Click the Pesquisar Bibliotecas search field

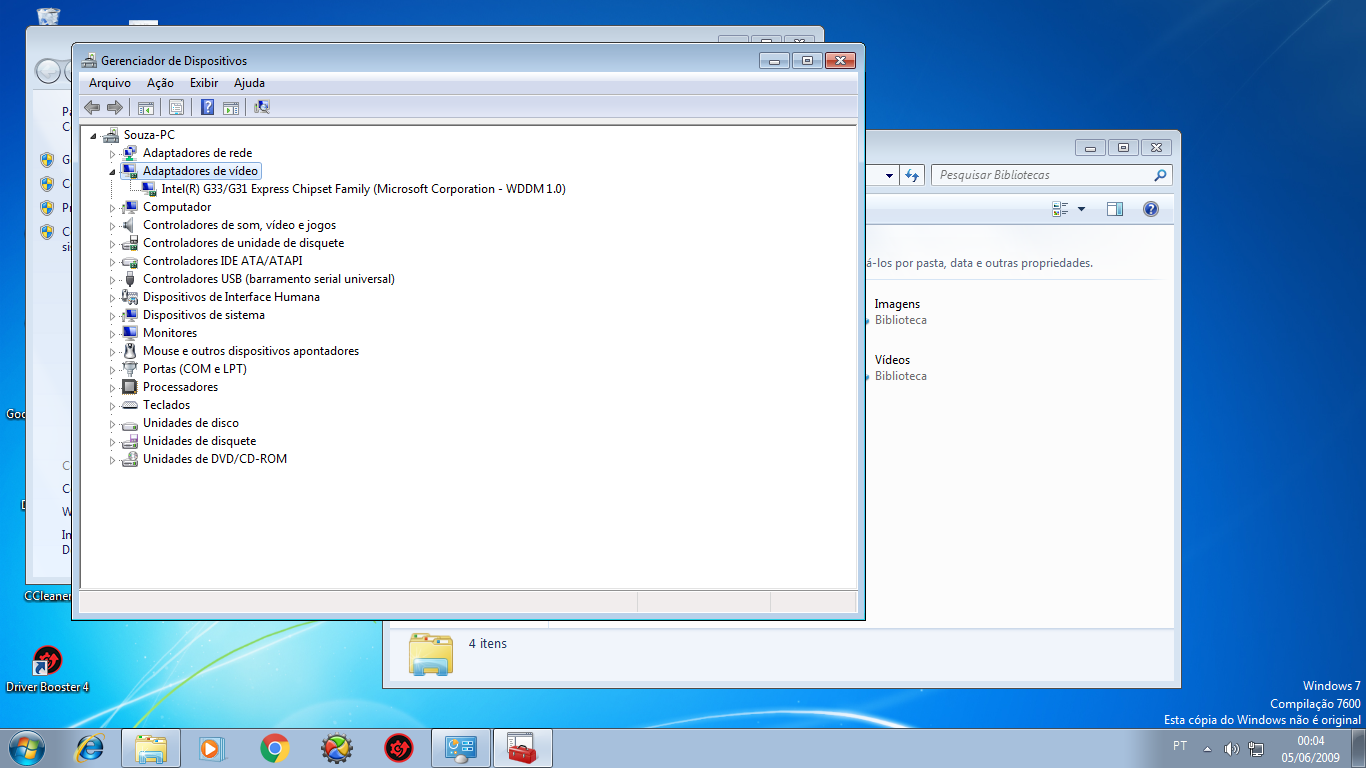(1051, 175)
